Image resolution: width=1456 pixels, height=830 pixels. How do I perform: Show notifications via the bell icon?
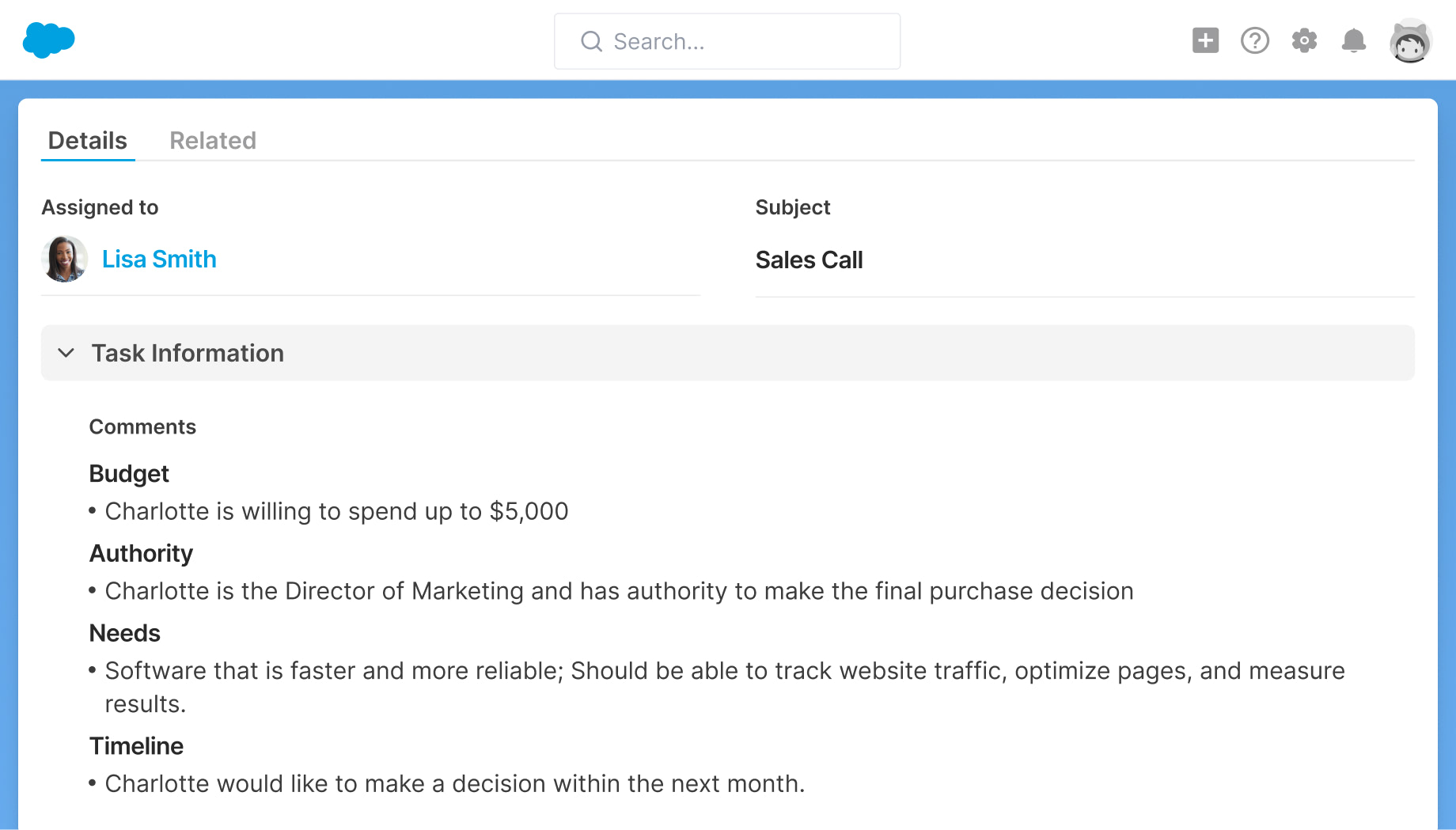point(1353,40)
